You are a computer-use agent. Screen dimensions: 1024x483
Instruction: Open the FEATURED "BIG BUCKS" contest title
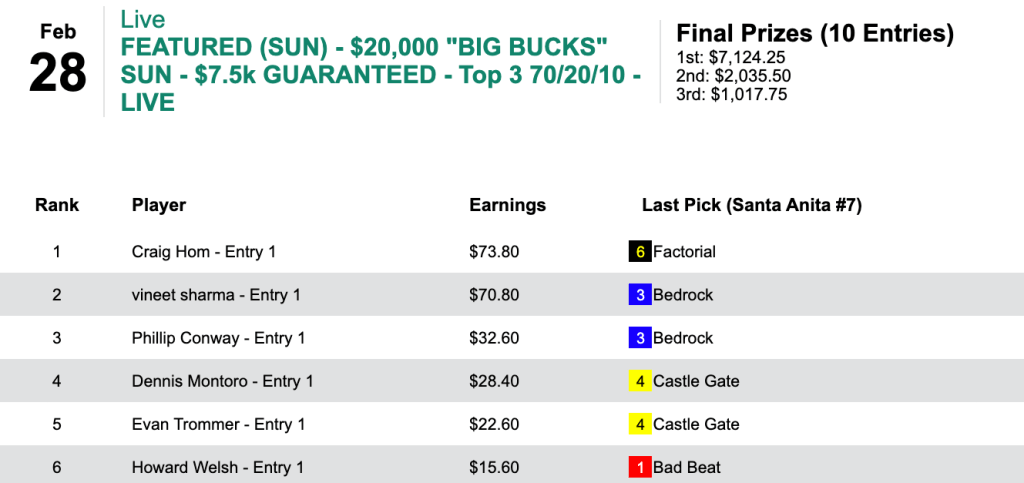coord(367,75)
